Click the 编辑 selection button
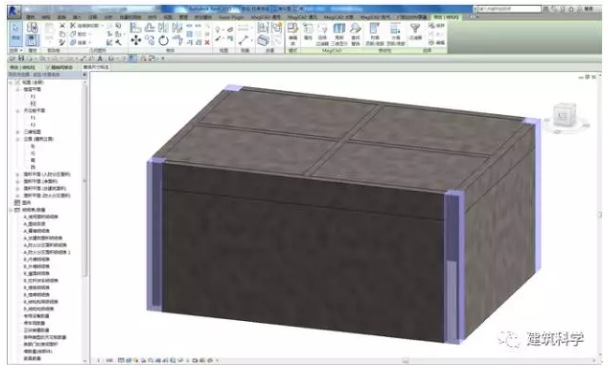611x370 pixels. (x=437, y=42)
